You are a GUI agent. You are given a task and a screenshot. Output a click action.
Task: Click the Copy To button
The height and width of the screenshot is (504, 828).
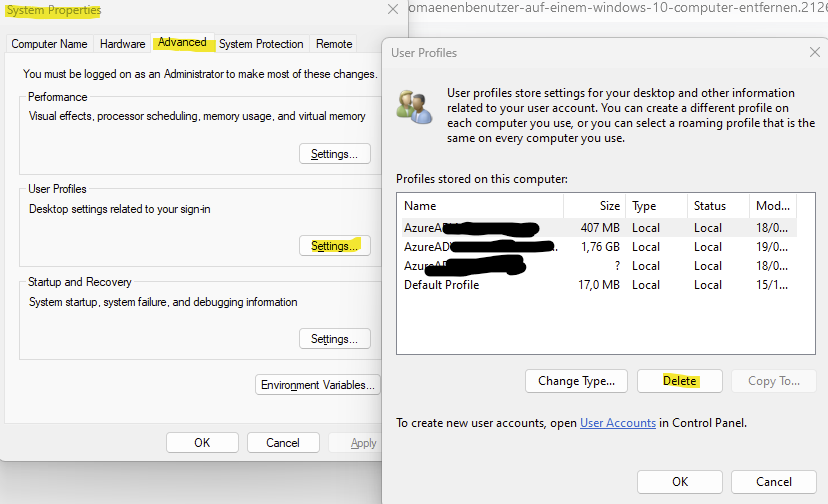pyautogui.click(x=774, y=381)
